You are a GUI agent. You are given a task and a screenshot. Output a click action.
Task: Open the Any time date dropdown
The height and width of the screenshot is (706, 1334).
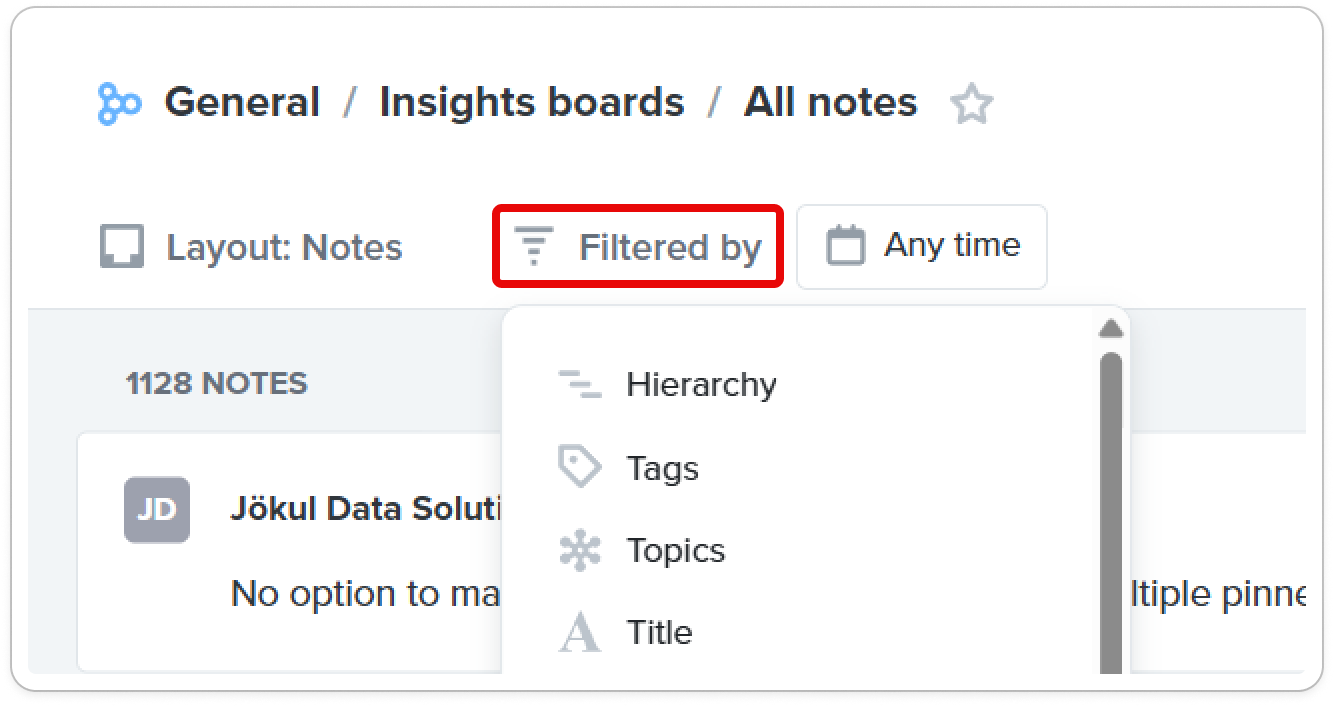click(x=922, y=246)
